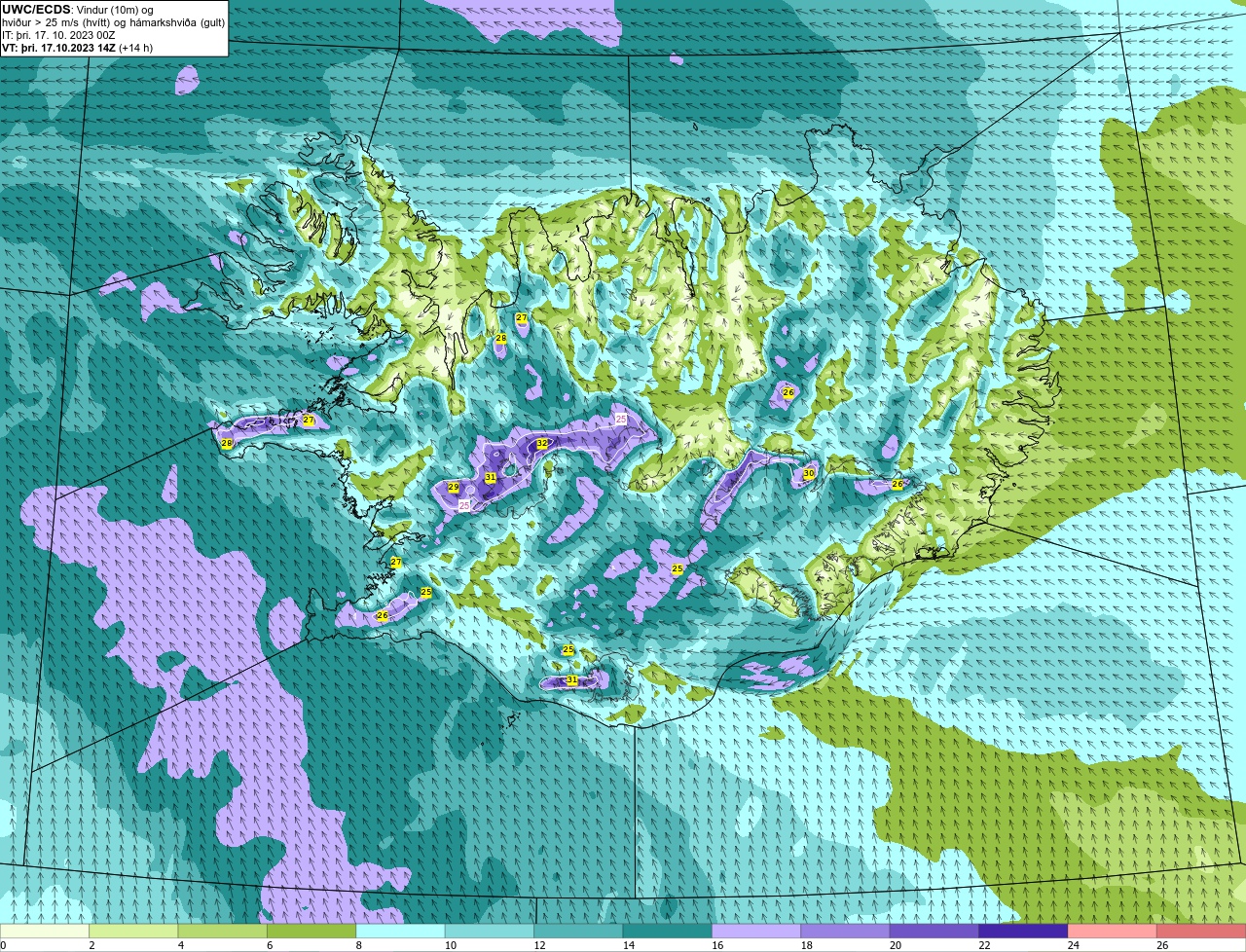1246x952 pixels.
Task: Click the 0–2 m/s cream legend swatch
Action: tap(45, 931)
